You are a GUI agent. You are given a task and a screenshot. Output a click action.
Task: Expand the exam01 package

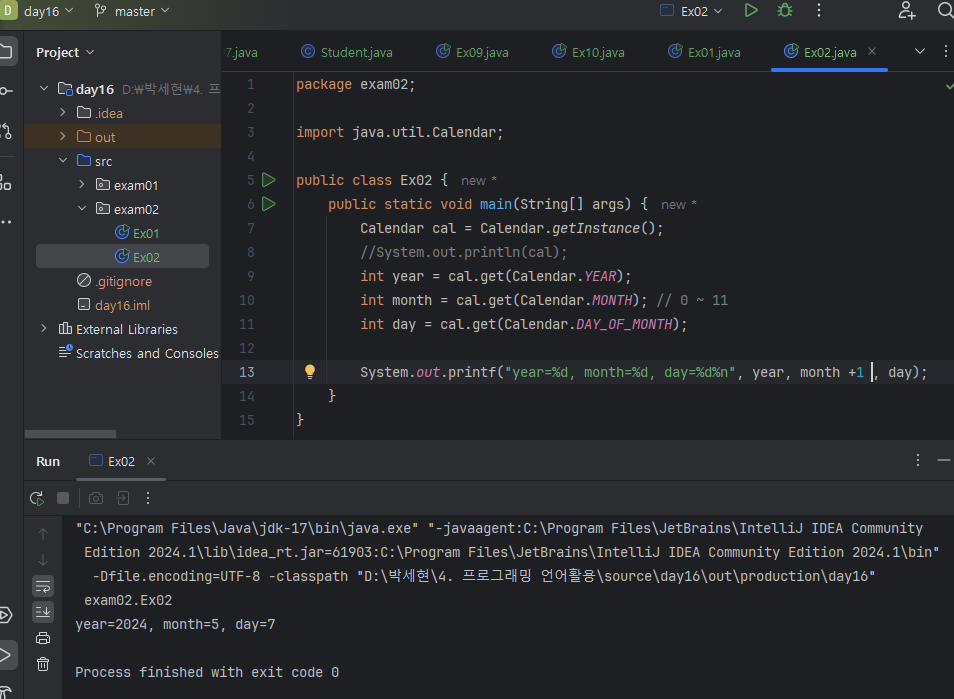click(82, 185)
